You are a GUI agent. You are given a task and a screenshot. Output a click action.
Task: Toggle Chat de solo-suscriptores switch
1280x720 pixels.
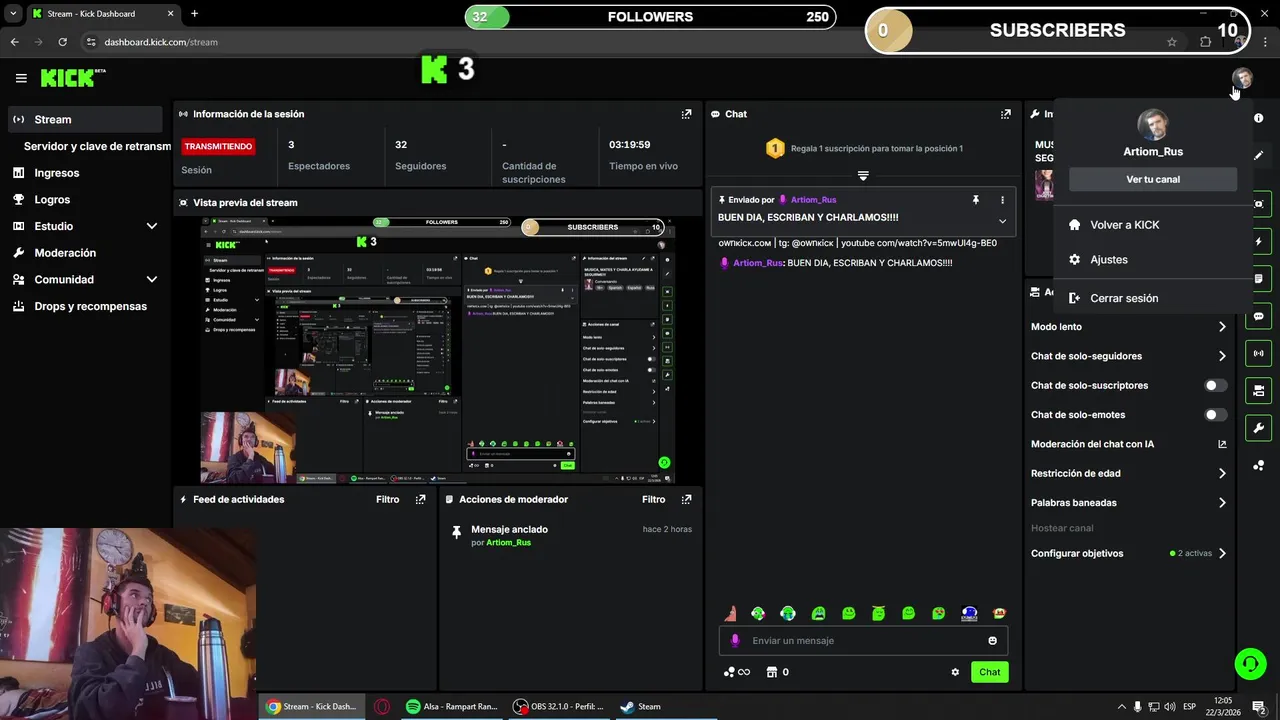[x=1215, y=385]
